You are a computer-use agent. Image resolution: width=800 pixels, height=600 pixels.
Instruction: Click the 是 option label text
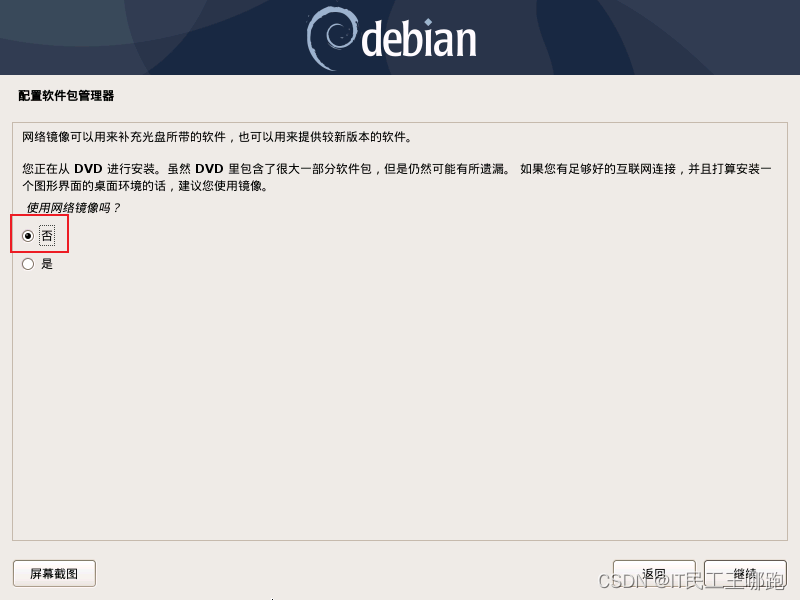coord(47,264)
